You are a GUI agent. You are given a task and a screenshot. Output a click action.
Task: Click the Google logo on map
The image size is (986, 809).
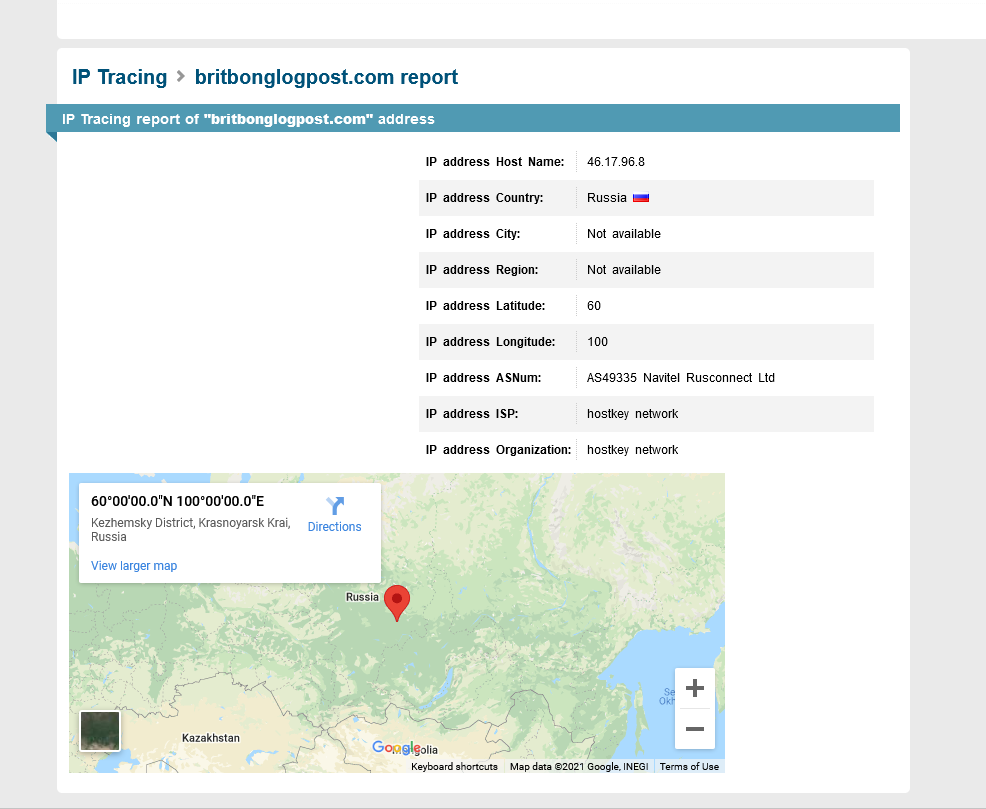tap(396, 747)
